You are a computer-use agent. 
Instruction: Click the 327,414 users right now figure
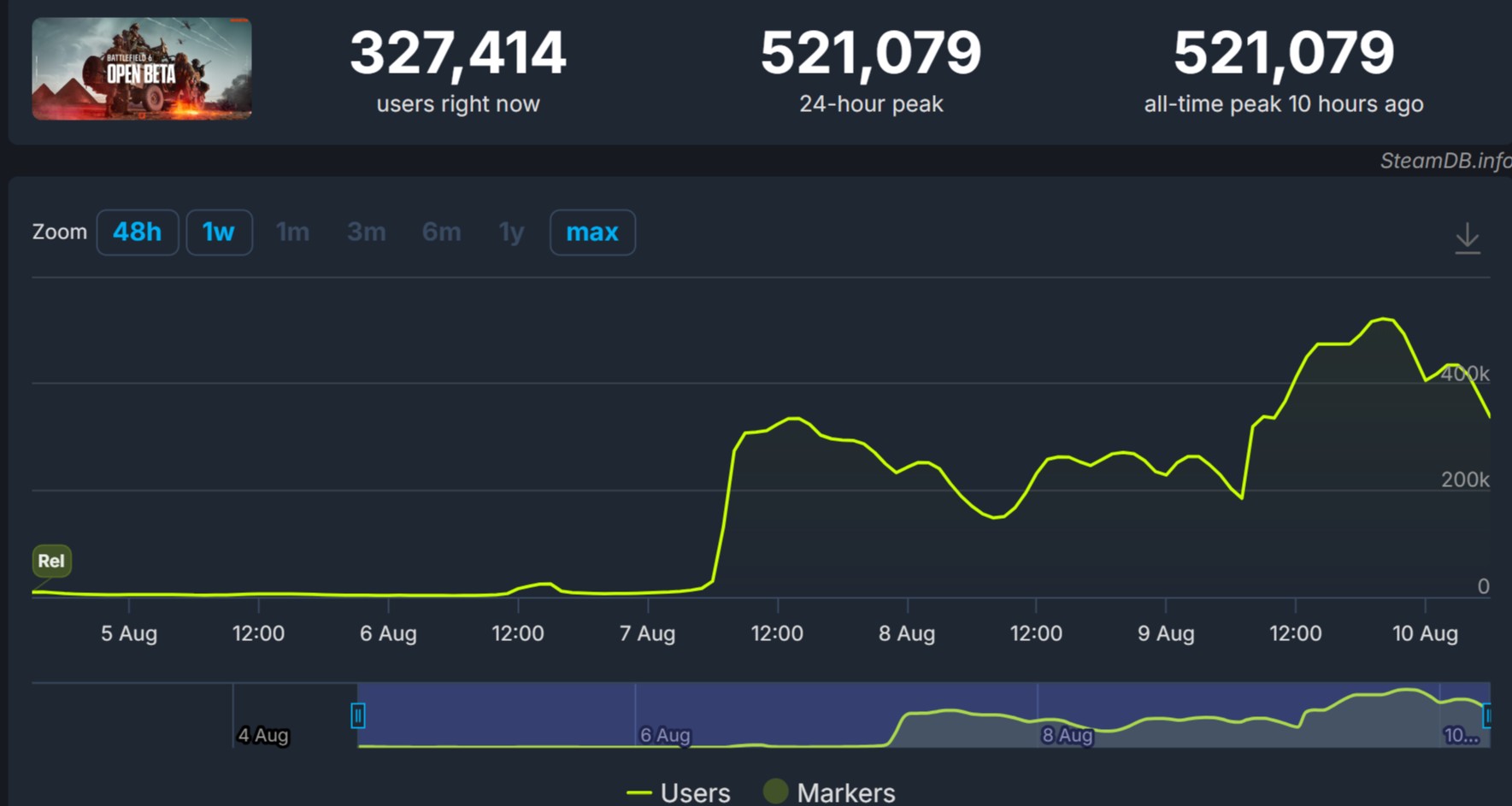tap(458, 53)
